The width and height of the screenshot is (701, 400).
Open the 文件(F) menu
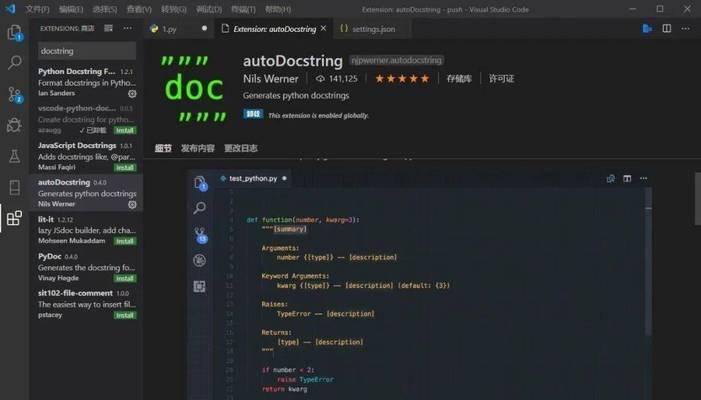point(37,9)
